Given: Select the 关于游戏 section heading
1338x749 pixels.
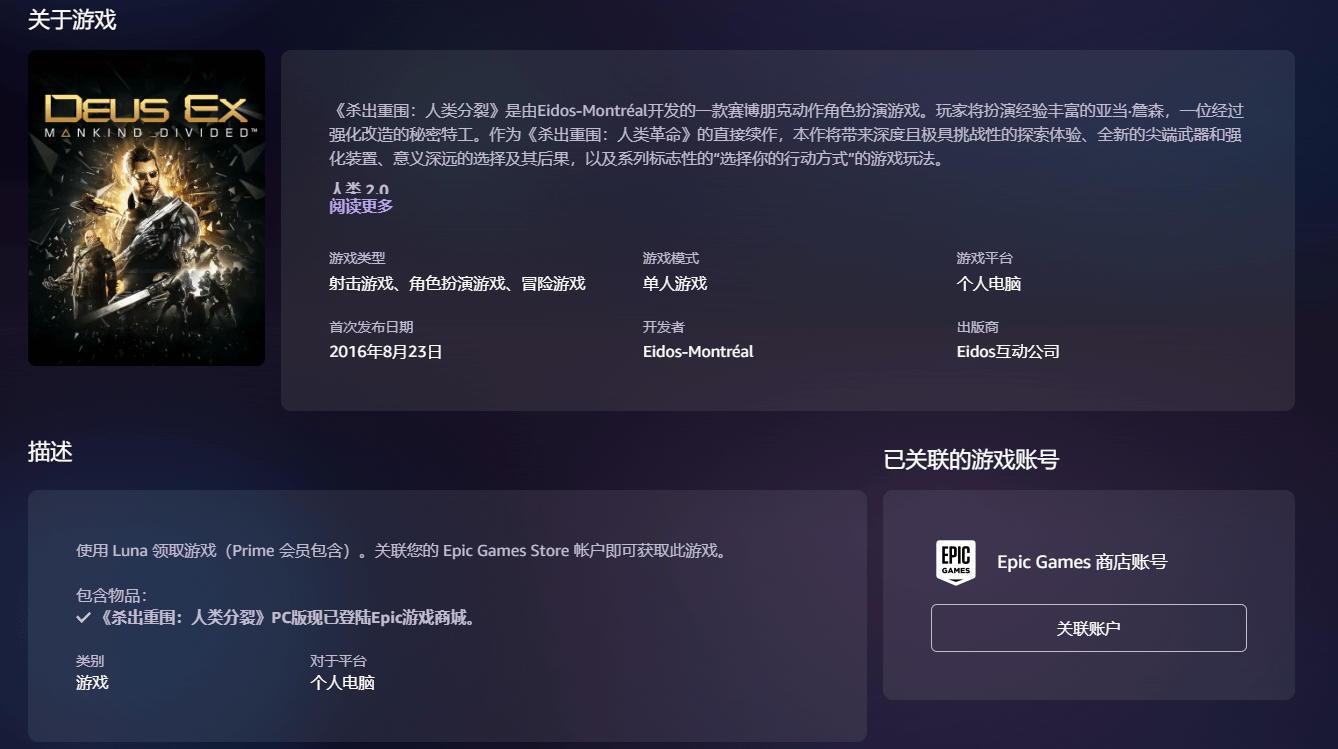Looking at the screenshot, I should click(x=72, y=19).
